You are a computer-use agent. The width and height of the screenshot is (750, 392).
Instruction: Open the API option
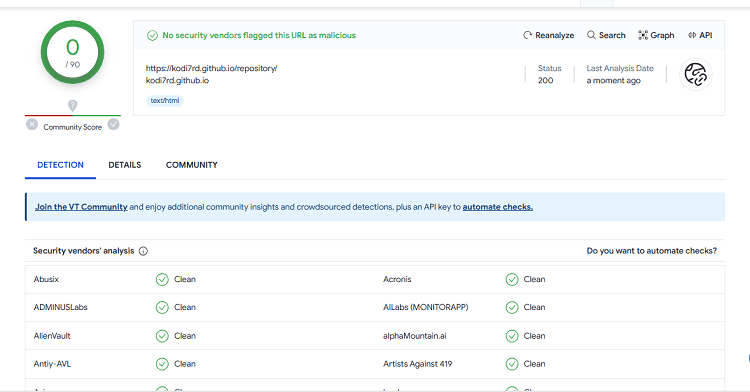(700, 35)
